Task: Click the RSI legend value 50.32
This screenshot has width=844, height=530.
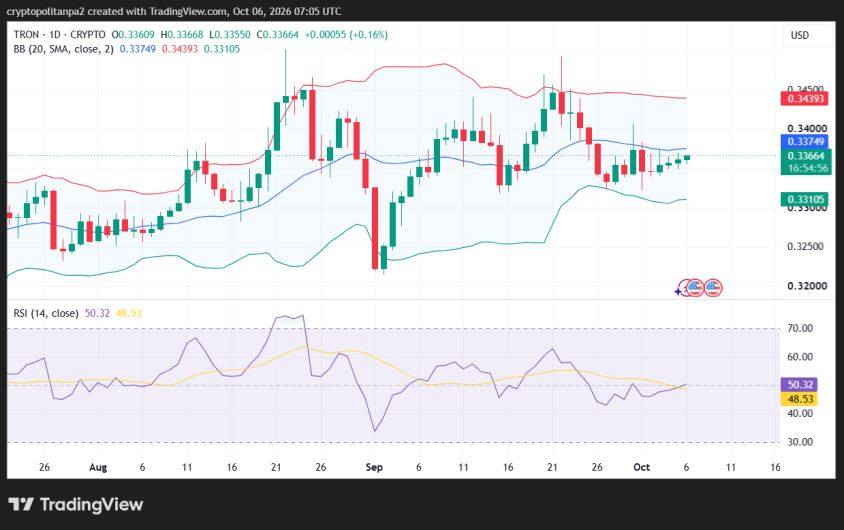Action: pyautogui.click(x=97, y=313)
